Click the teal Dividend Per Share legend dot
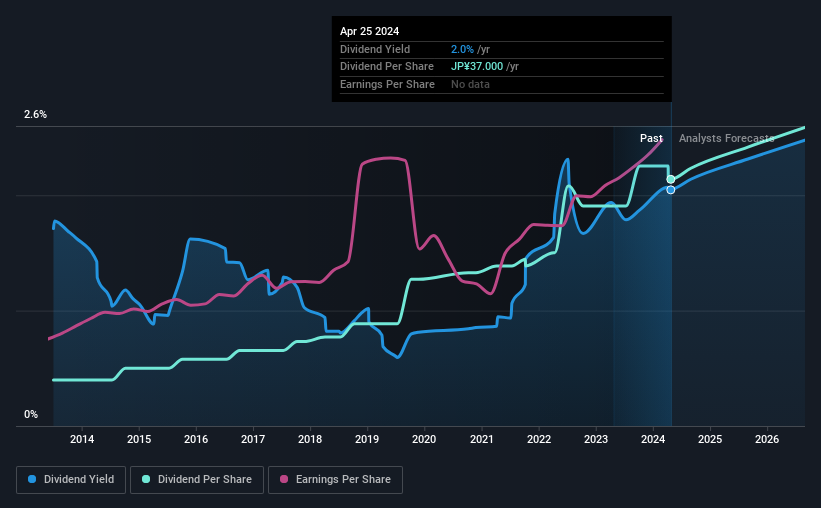 click(146, 479)
